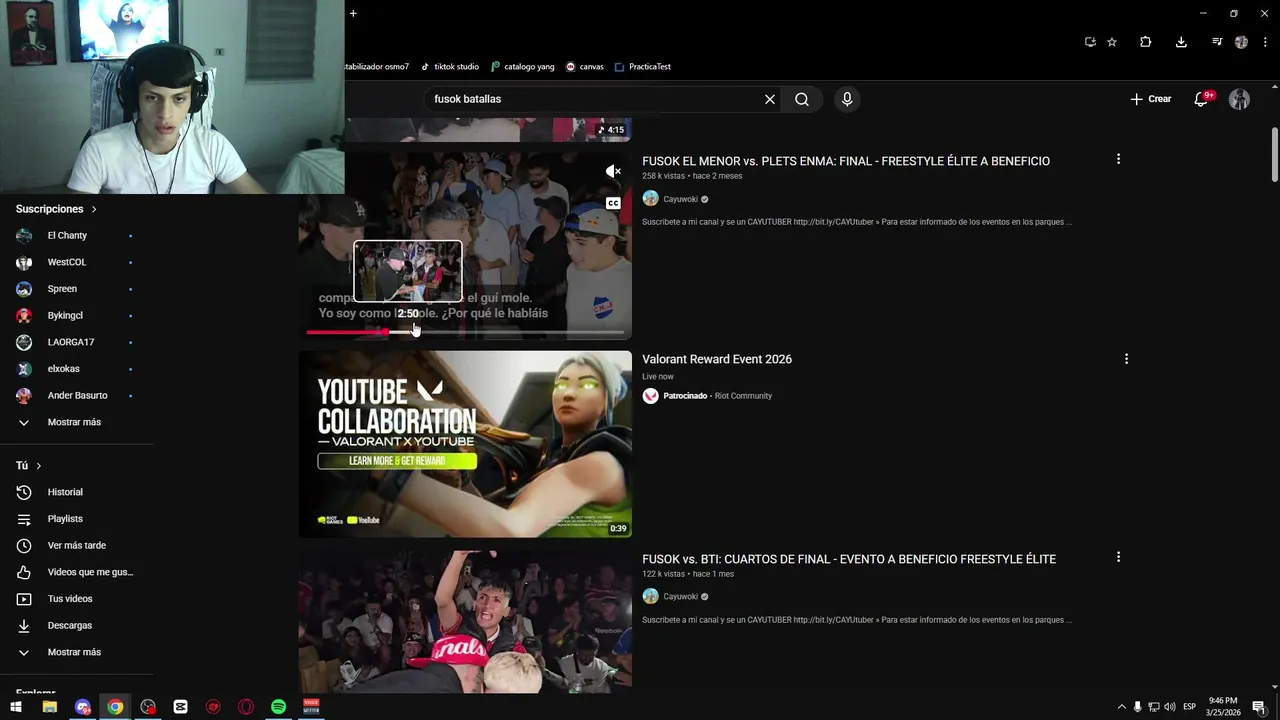Unmute the preview of FUSOK EL MENOR video
The image size is (1280, 720).
[x=613, y=172]
